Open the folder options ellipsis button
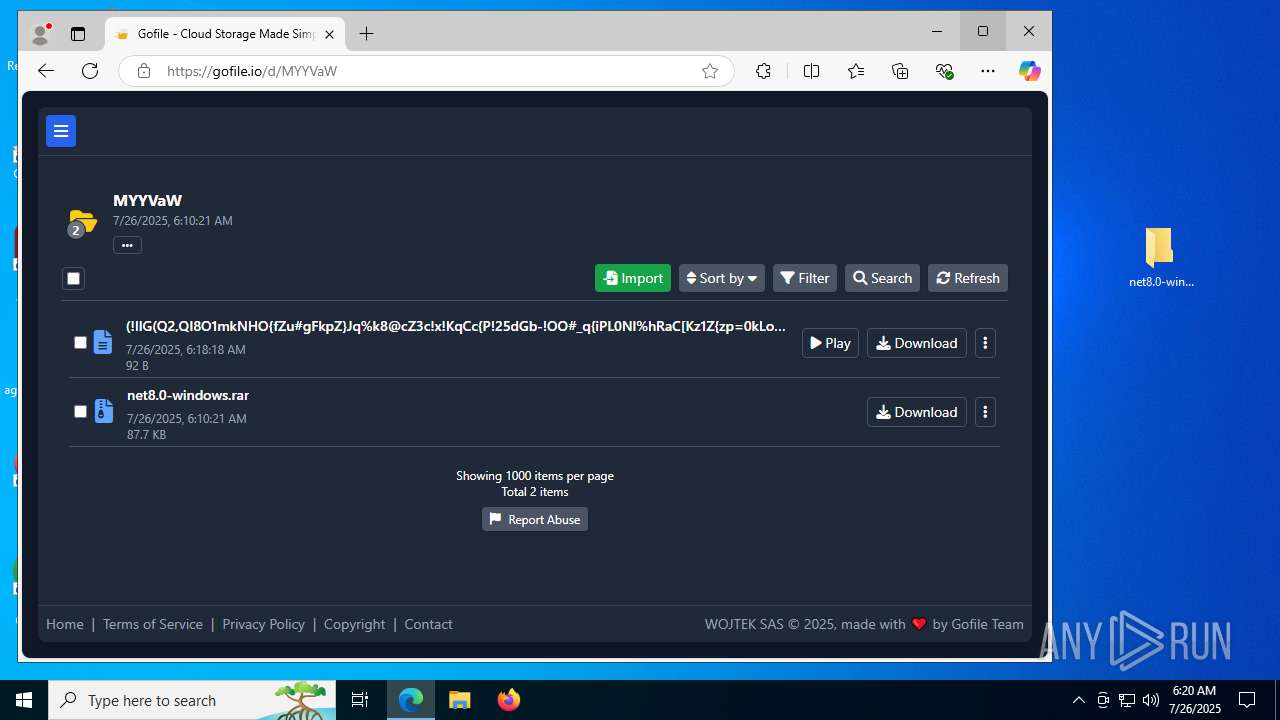Viewport: 1280px width, 720px height. pos(127,245)
